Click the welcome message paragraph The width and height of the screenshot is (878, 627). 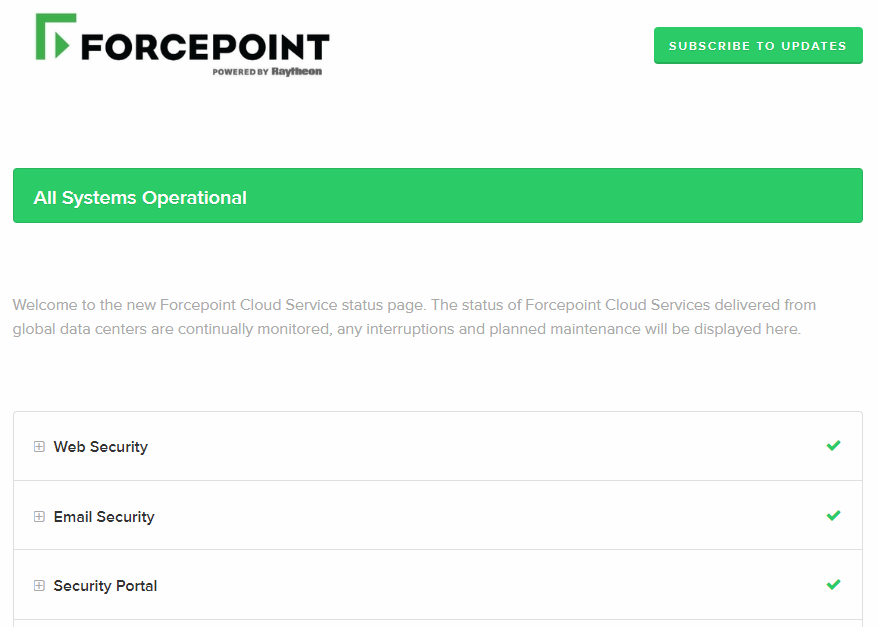pyautogui.click(x=414, y=317)
